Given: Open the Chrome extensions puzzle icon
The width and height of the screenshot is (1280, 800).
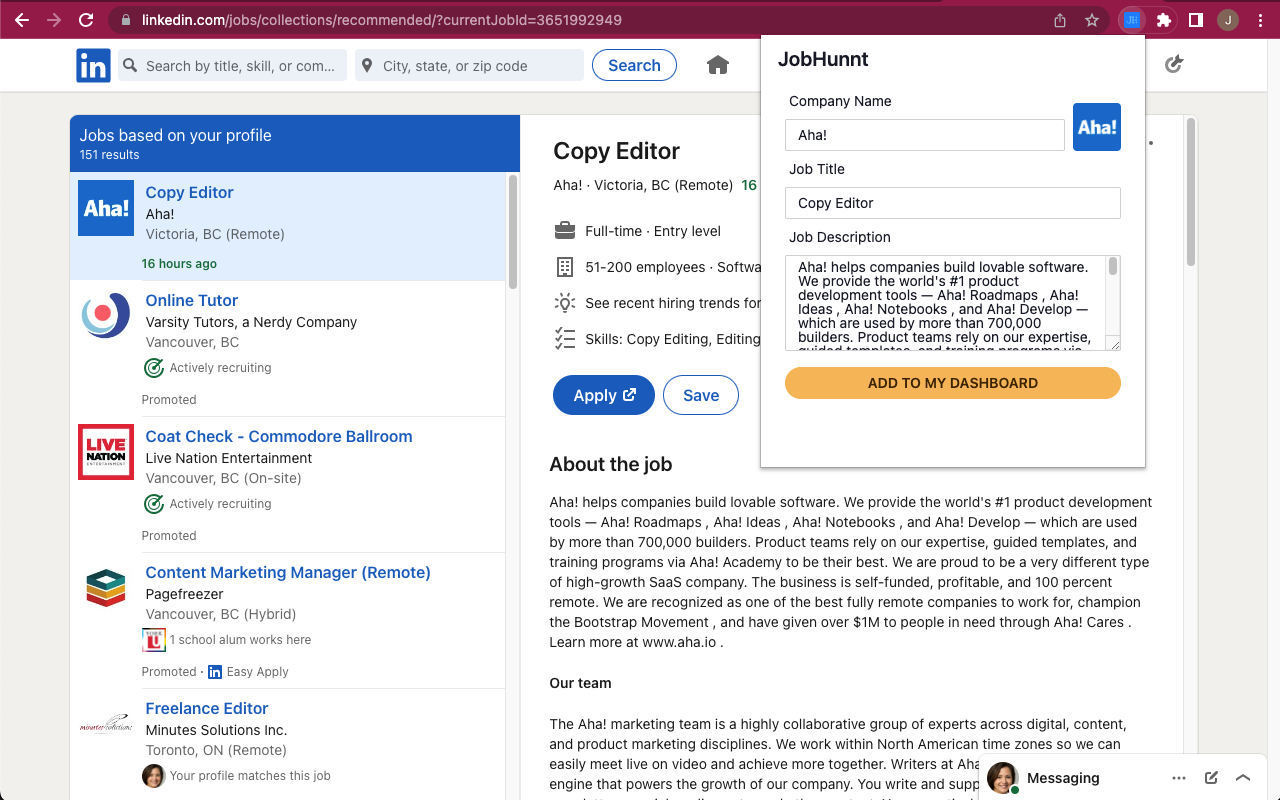Looking at the screenshot, I should pyautogui.click(x=1165, y=20).
